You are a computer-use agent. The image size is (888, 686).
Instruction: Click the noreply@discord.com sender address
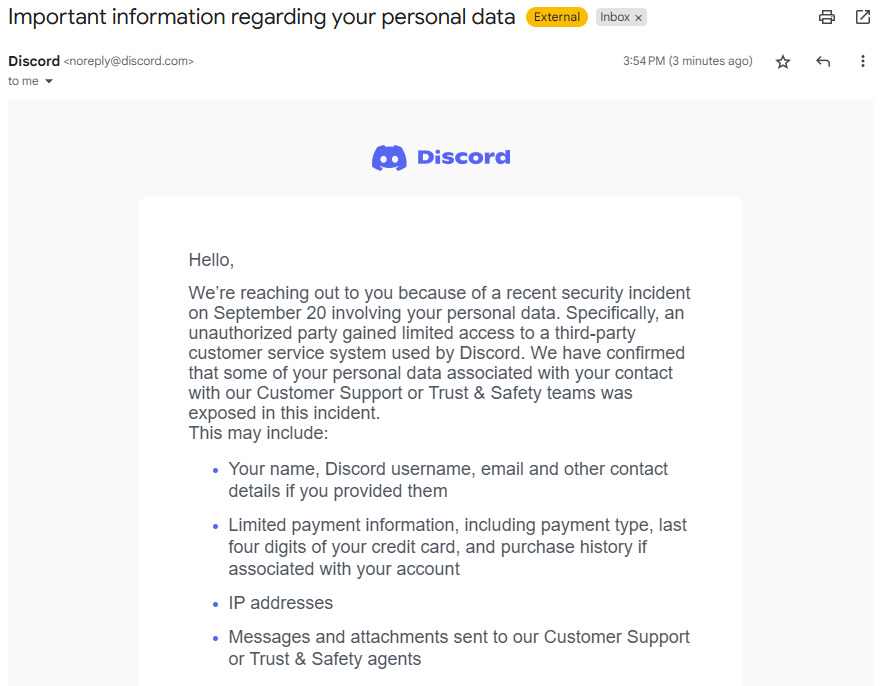pyautogui.click(x=129, y=61)
